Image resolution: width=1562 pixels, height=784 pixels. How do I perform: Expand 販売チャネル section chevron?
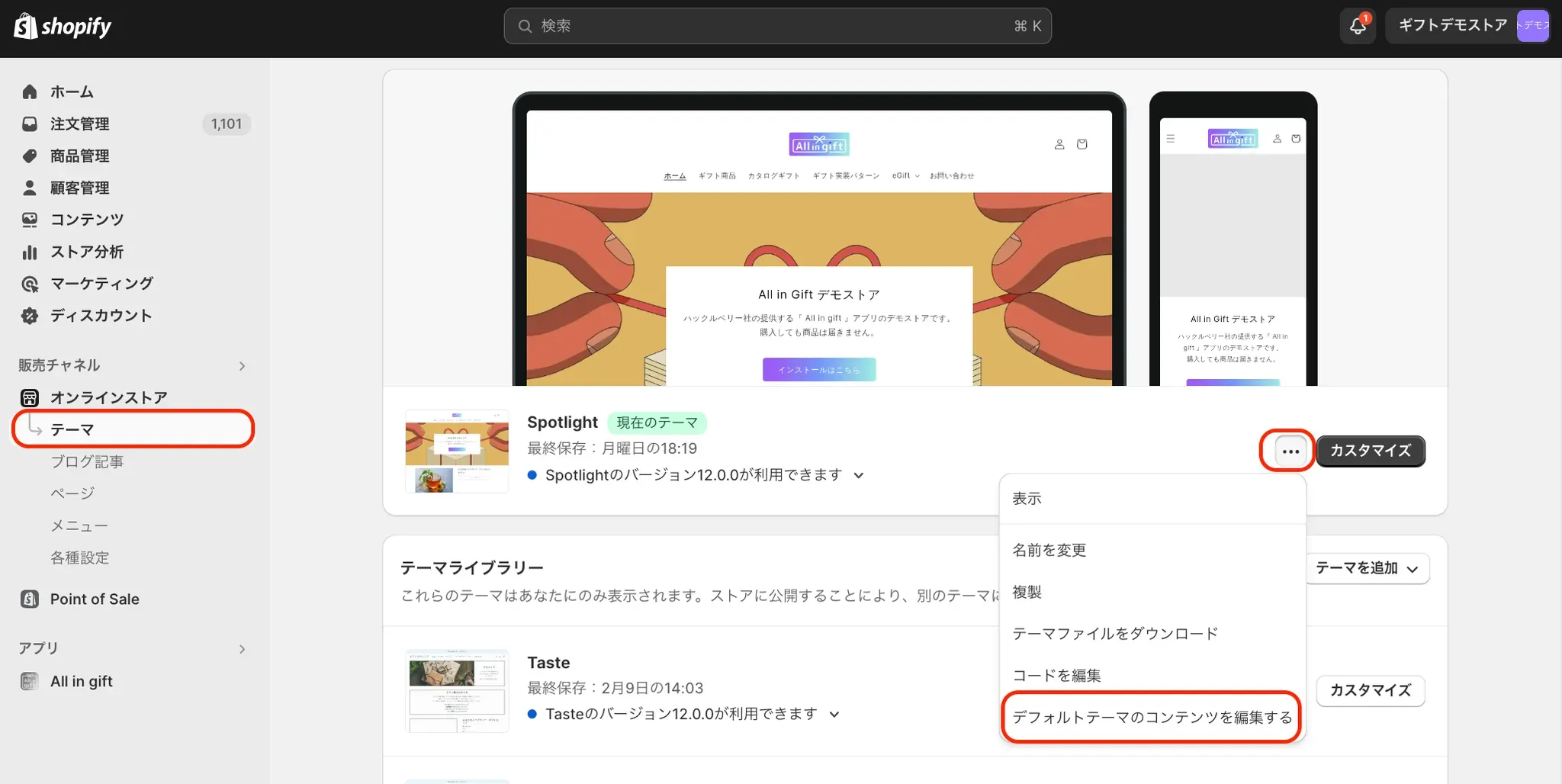pos(242,366)
